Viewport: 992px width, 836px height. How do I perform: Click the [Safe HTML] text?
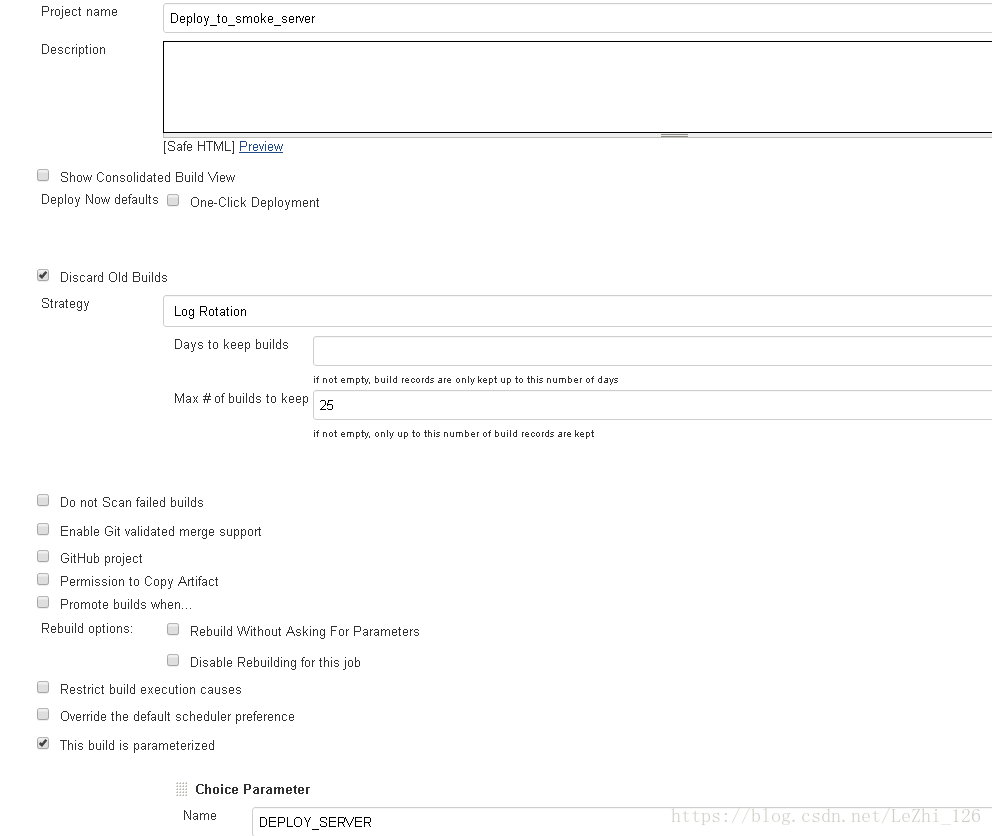click(x=199, y=146)
